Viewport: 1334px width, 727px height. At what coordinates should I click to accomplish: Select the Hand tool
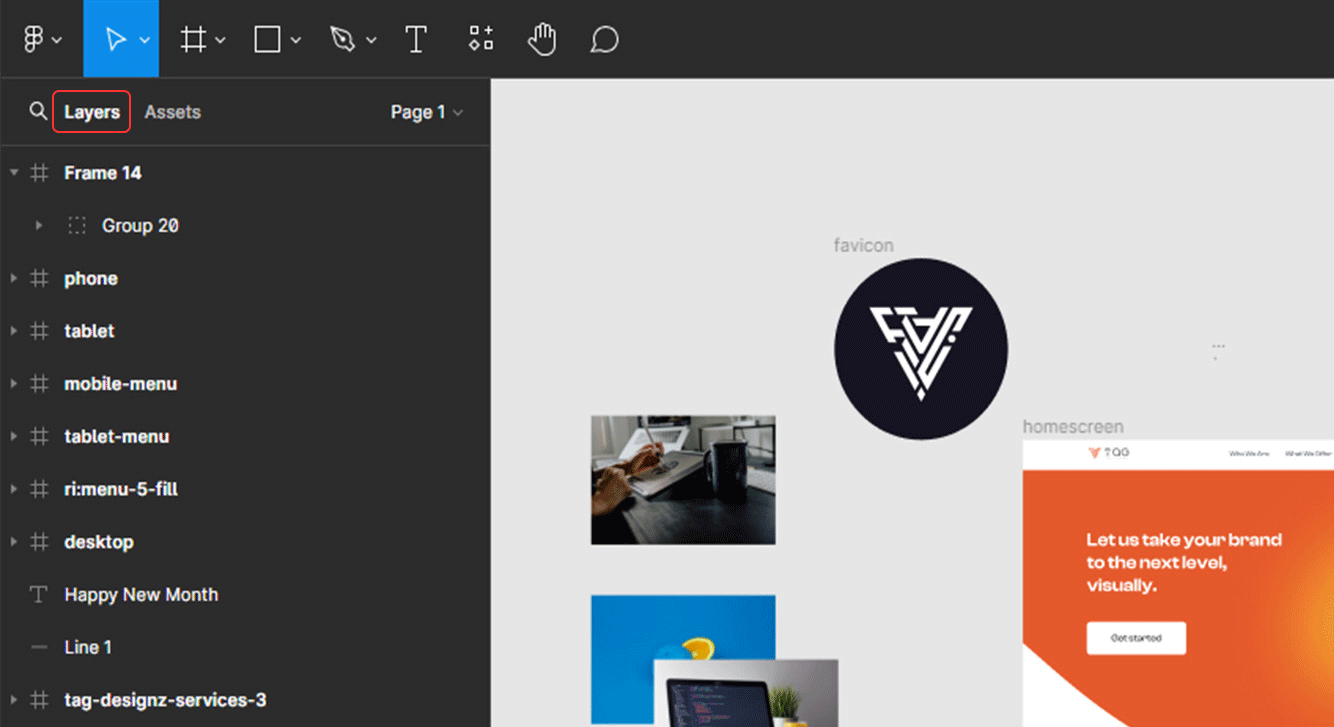(x=542, y=39)
